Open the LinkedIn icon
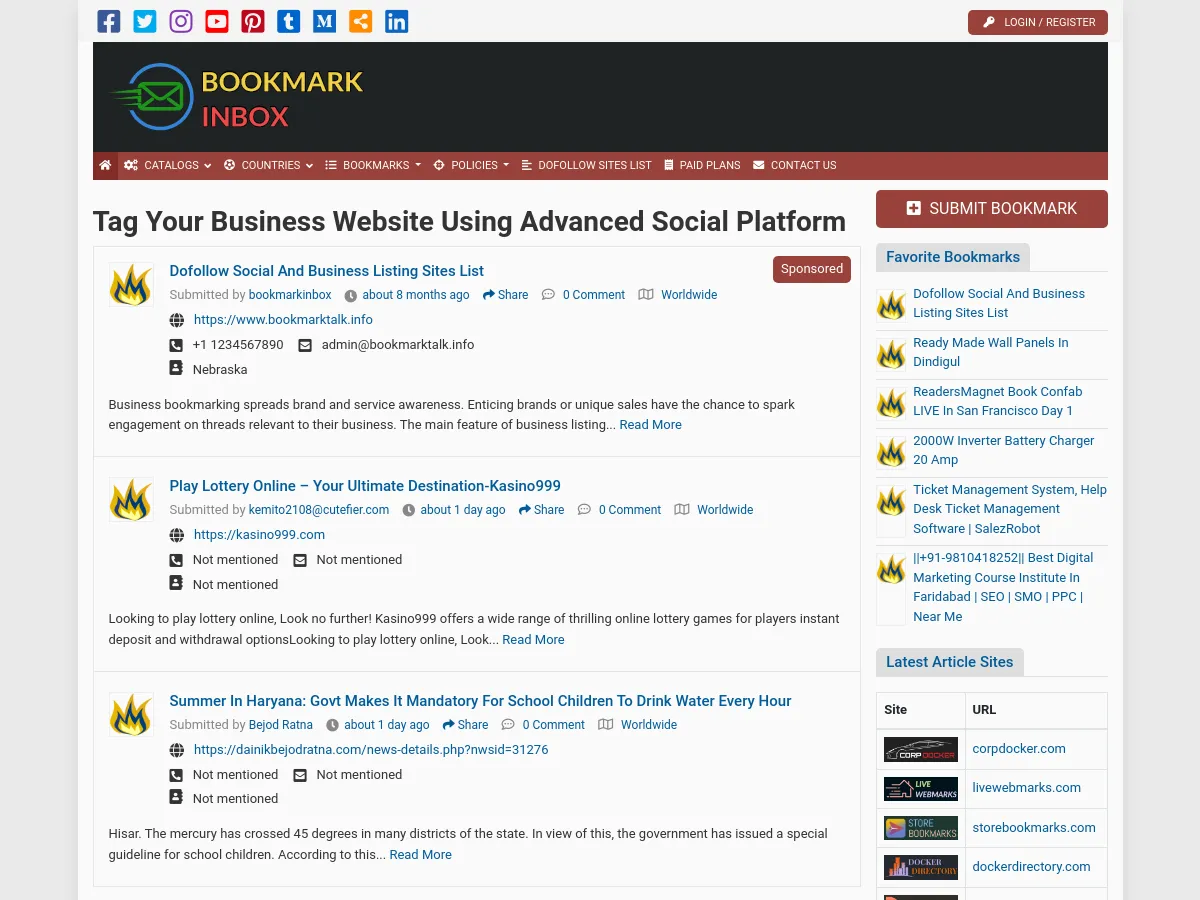The width and height of the screenshot is (1200, 900). (x=397, y=22)
